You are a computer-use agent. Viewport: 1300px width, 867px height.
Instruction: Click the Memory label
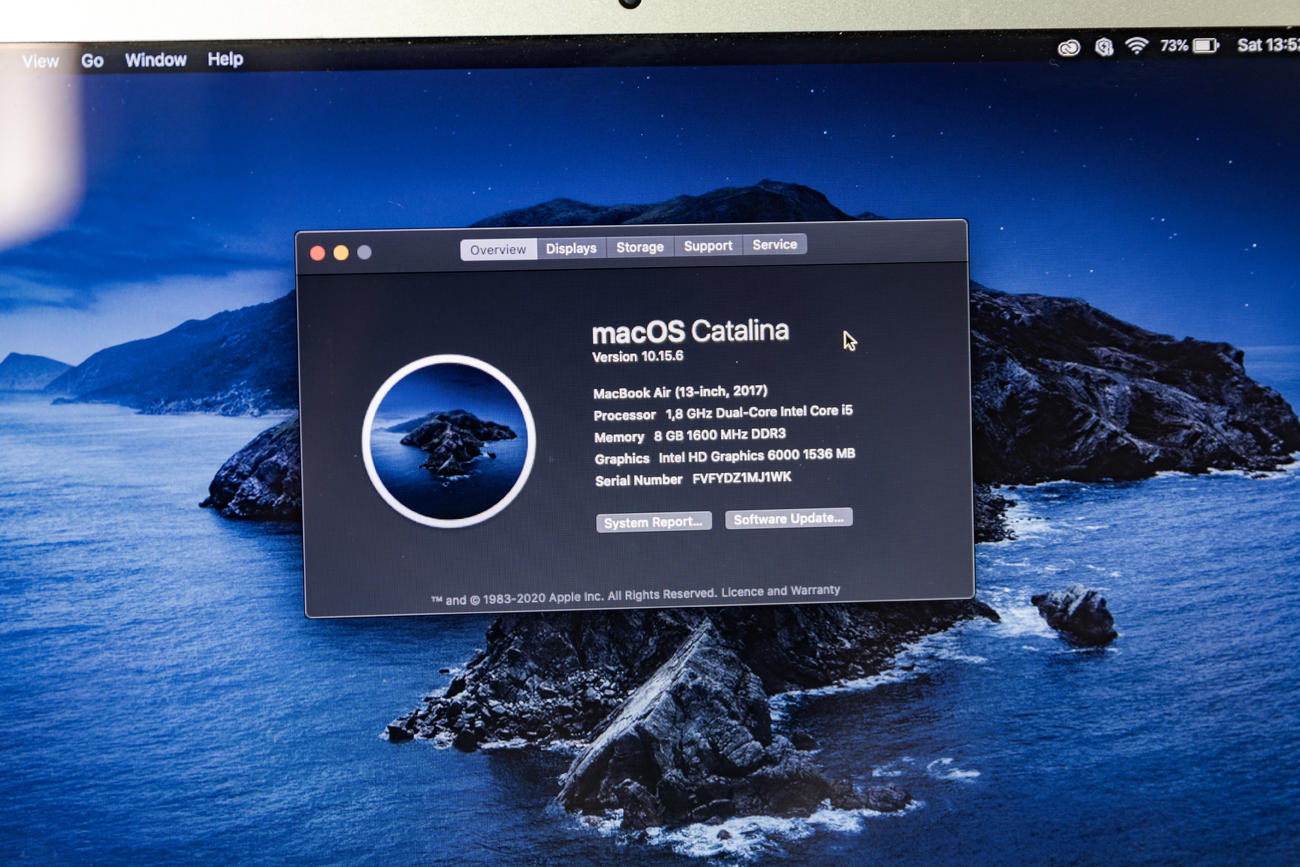pos(619,437)
